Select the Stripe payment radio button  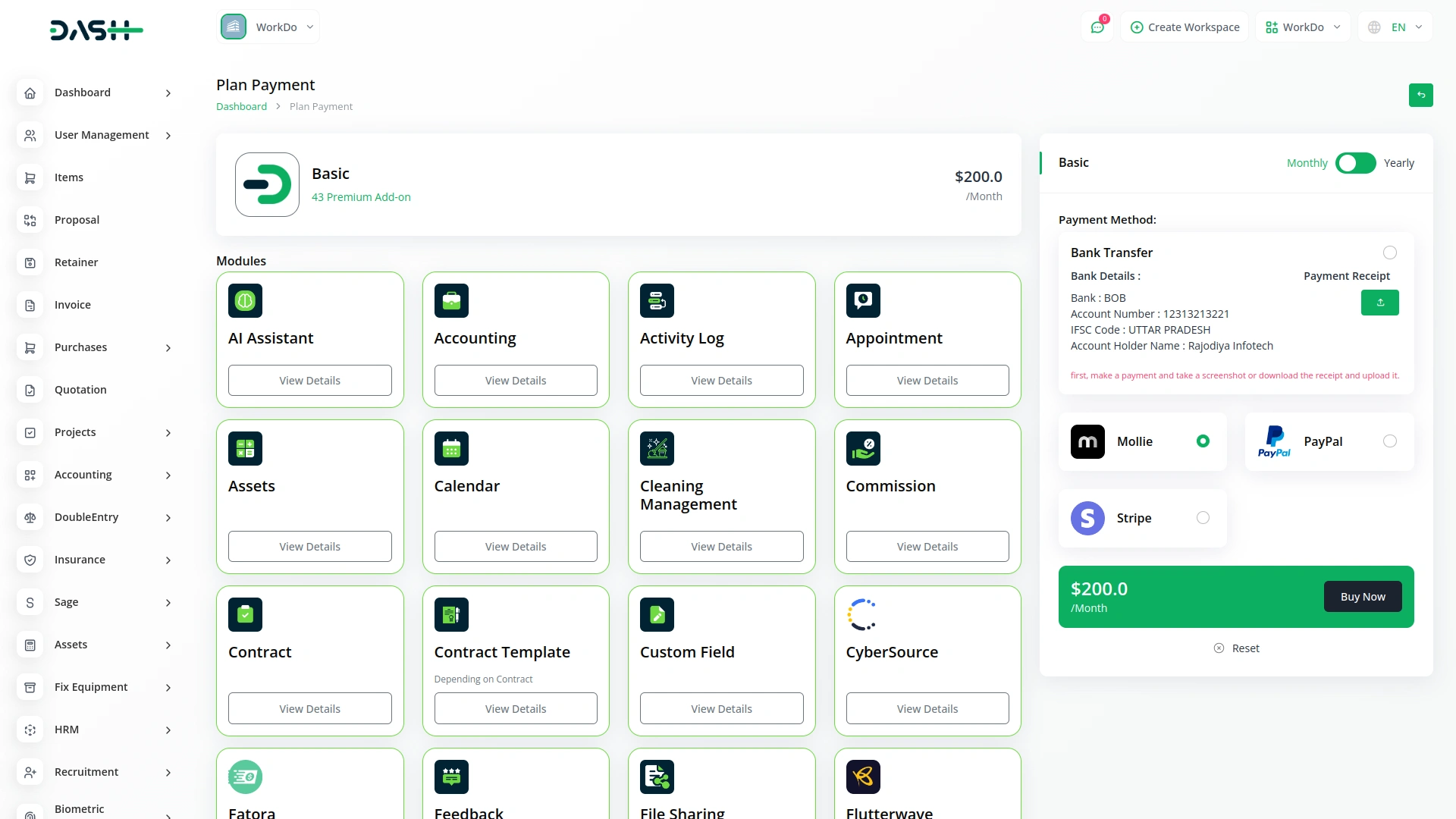click(1203, 518)
